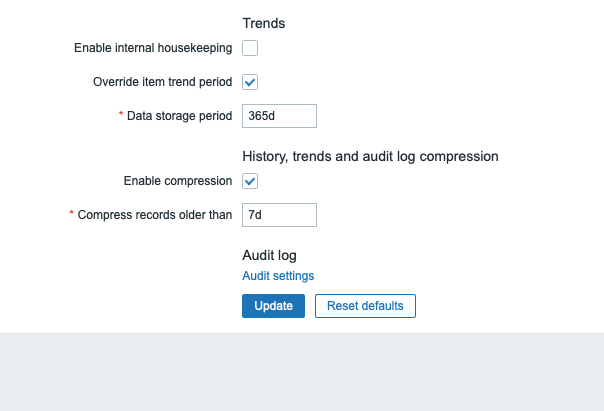The height and width of the screenshot is (411, 604).
Task: Click the "History, trends and audit log compression" heading
Action: (370, 156)
